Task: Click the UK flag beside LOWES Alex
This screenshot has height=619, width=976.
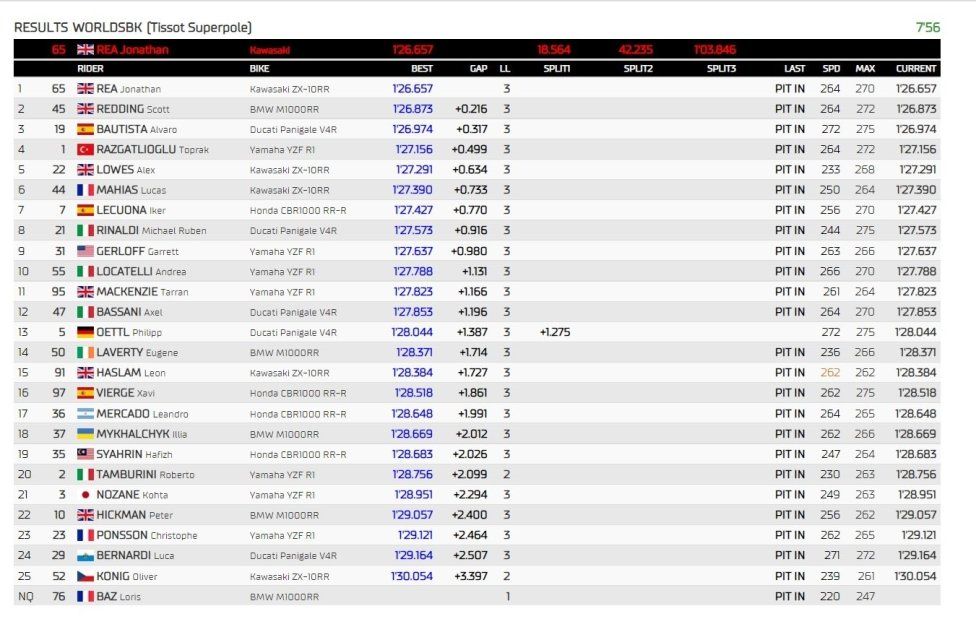Action: pyautogui.click(x=85, y=169)
